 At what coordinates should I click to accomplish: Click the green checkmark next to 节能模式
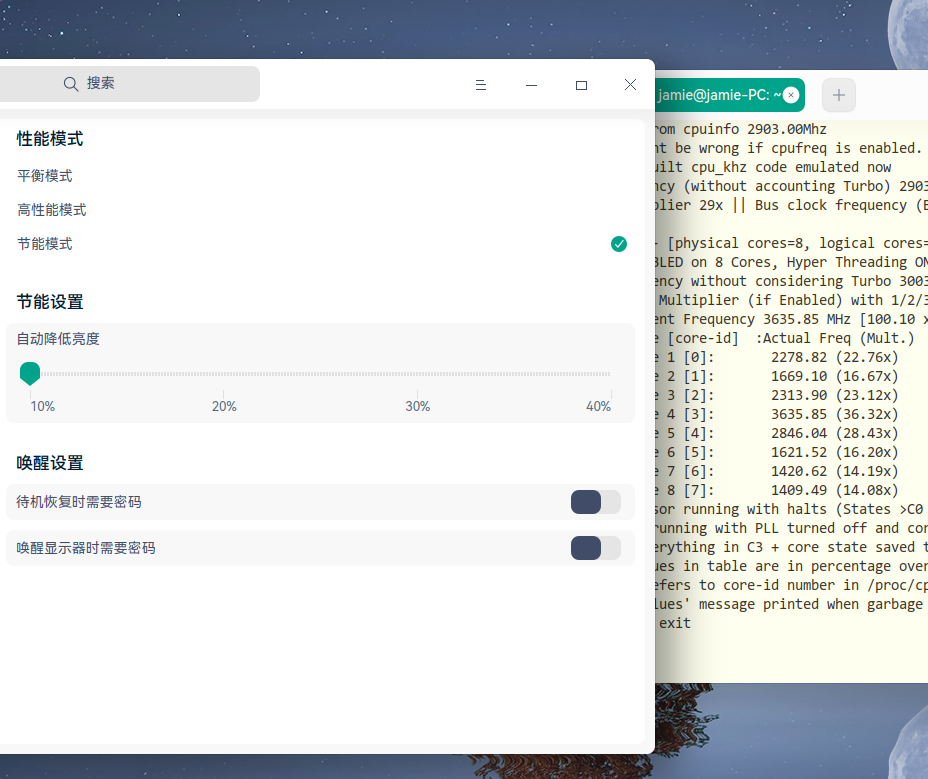(619, 244)
